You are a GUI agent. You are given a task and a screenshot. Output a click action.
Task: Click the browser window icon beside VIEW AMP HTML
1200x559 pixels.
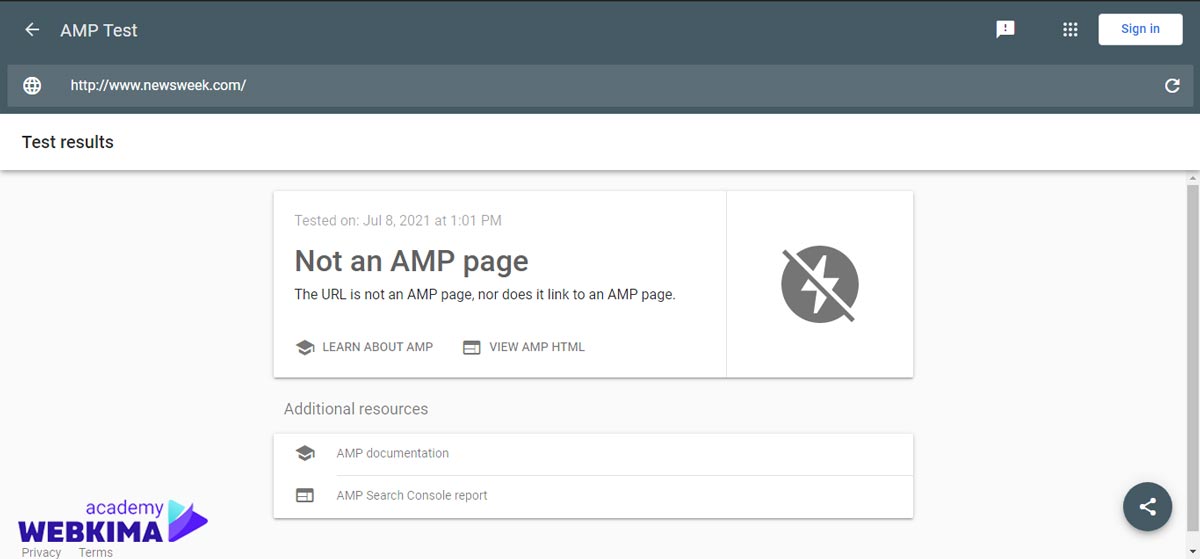[x=472, y=347]
